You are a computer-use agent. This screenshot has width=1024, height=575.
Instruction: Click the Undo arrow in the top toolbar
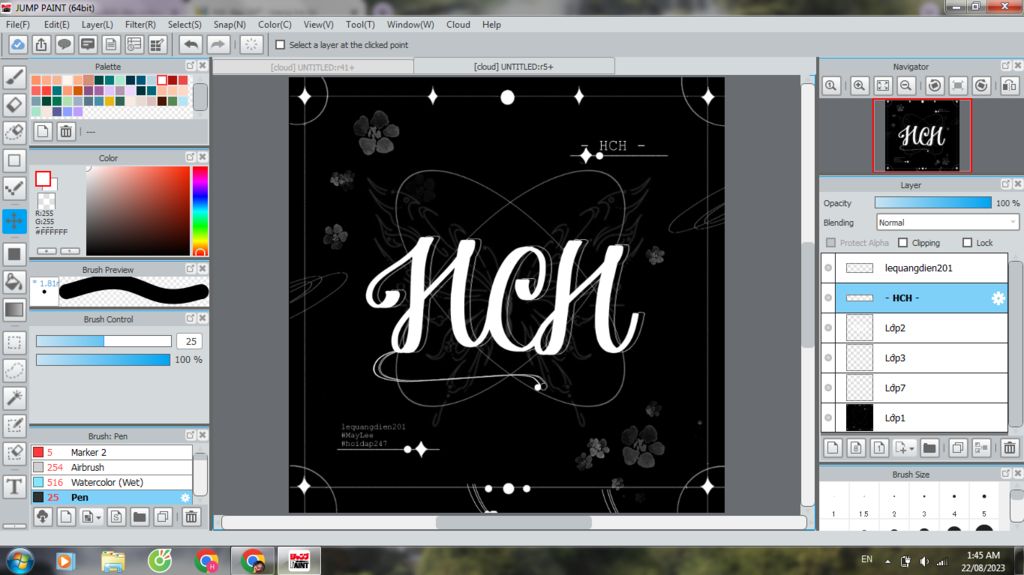[190, 45]
